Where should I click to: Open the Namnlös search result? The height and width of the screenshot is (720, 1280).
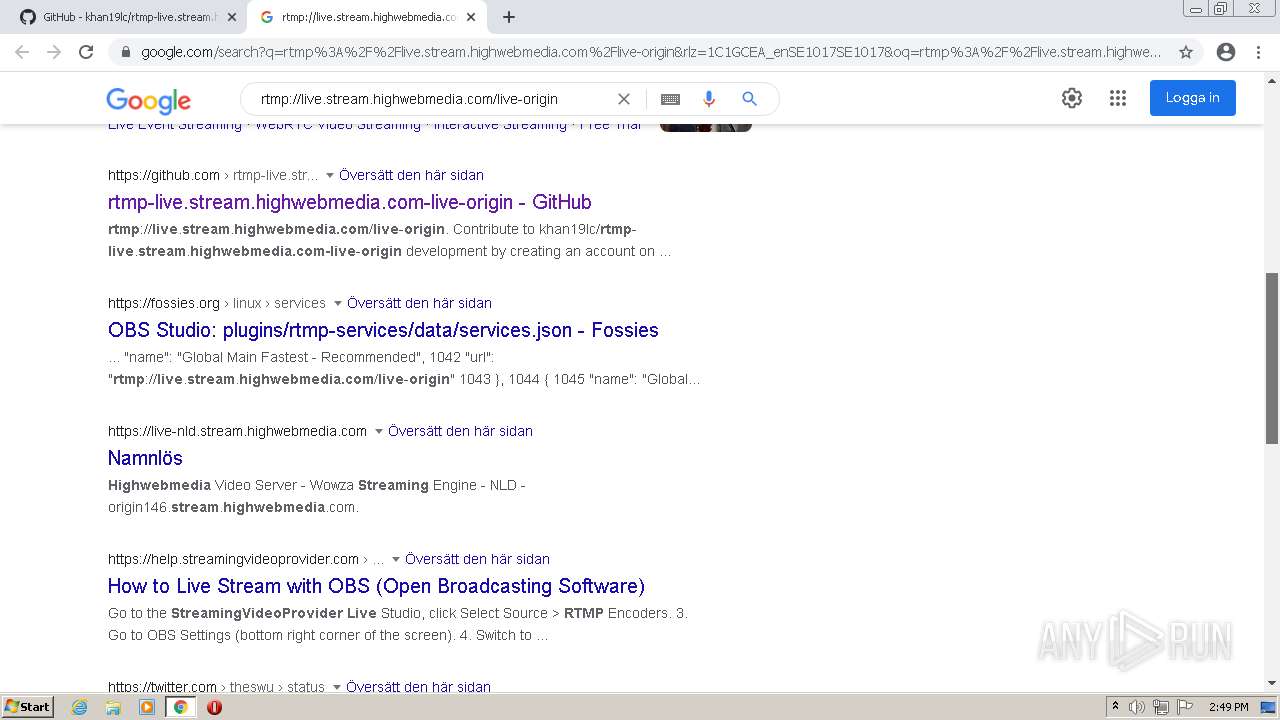(x=145, y=458)
